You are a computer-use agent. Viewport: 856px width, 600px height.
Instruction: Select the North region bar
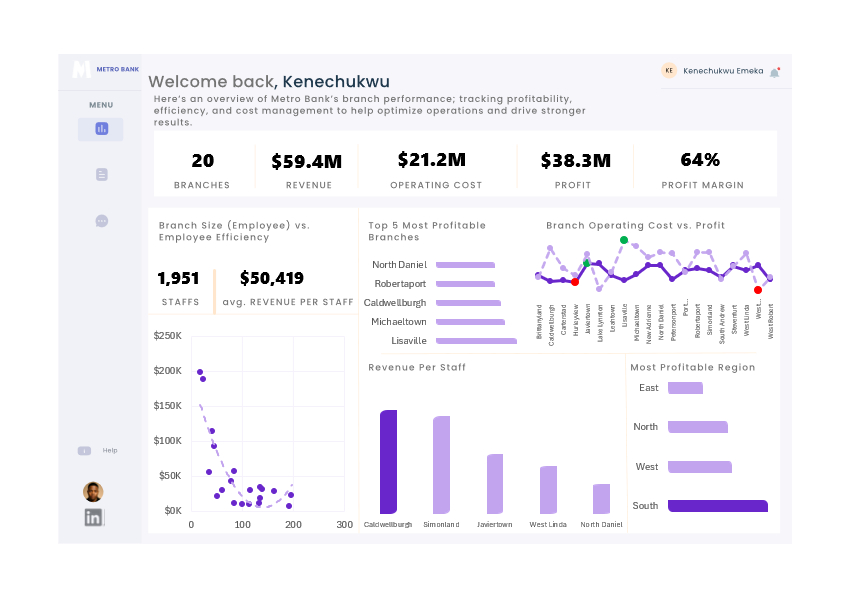point(698,427)
